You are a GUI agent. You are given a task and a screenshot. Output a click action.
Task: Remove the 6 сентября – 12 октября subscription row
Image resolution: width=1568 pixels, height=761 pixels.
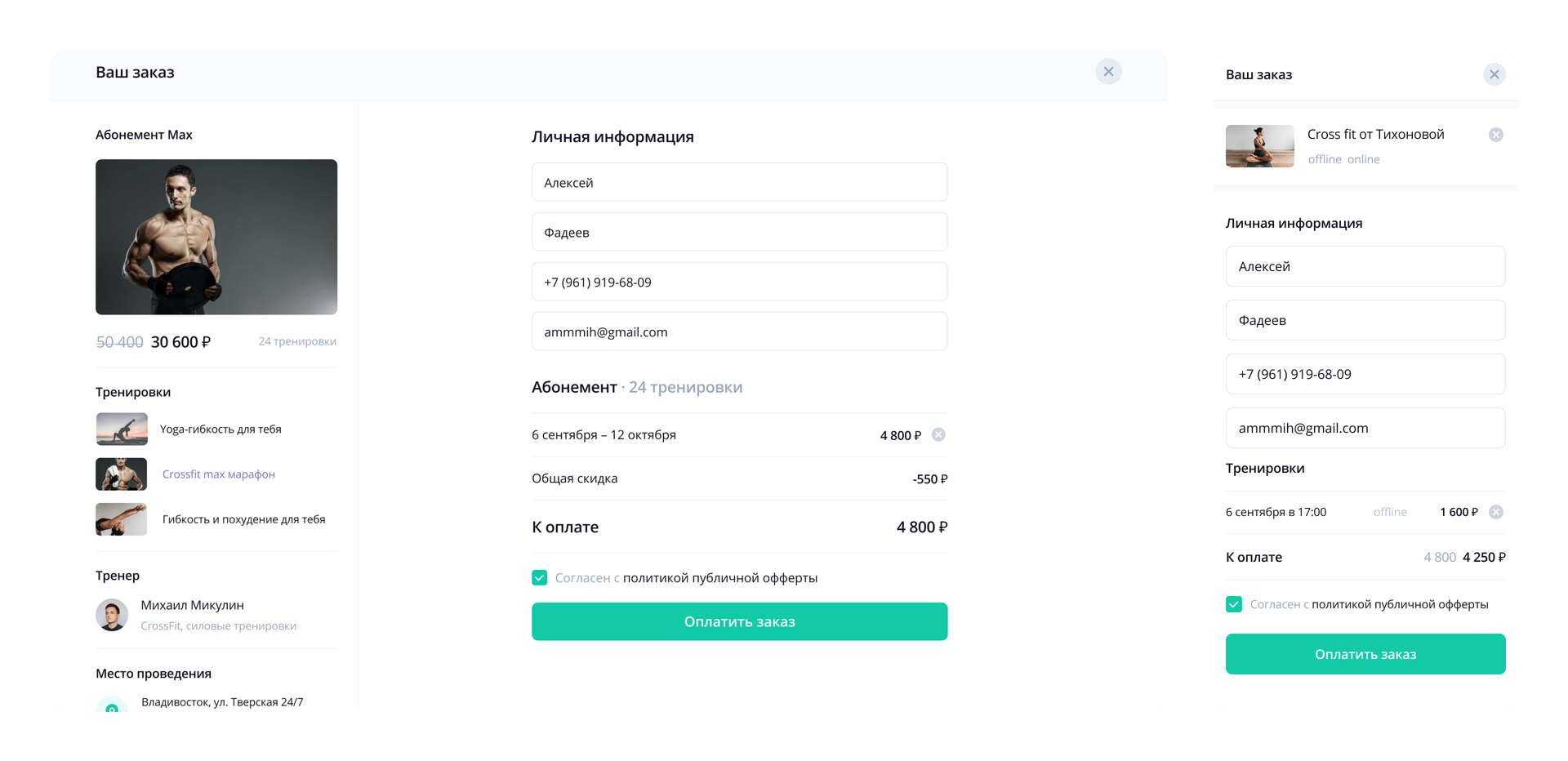[938, 434]
